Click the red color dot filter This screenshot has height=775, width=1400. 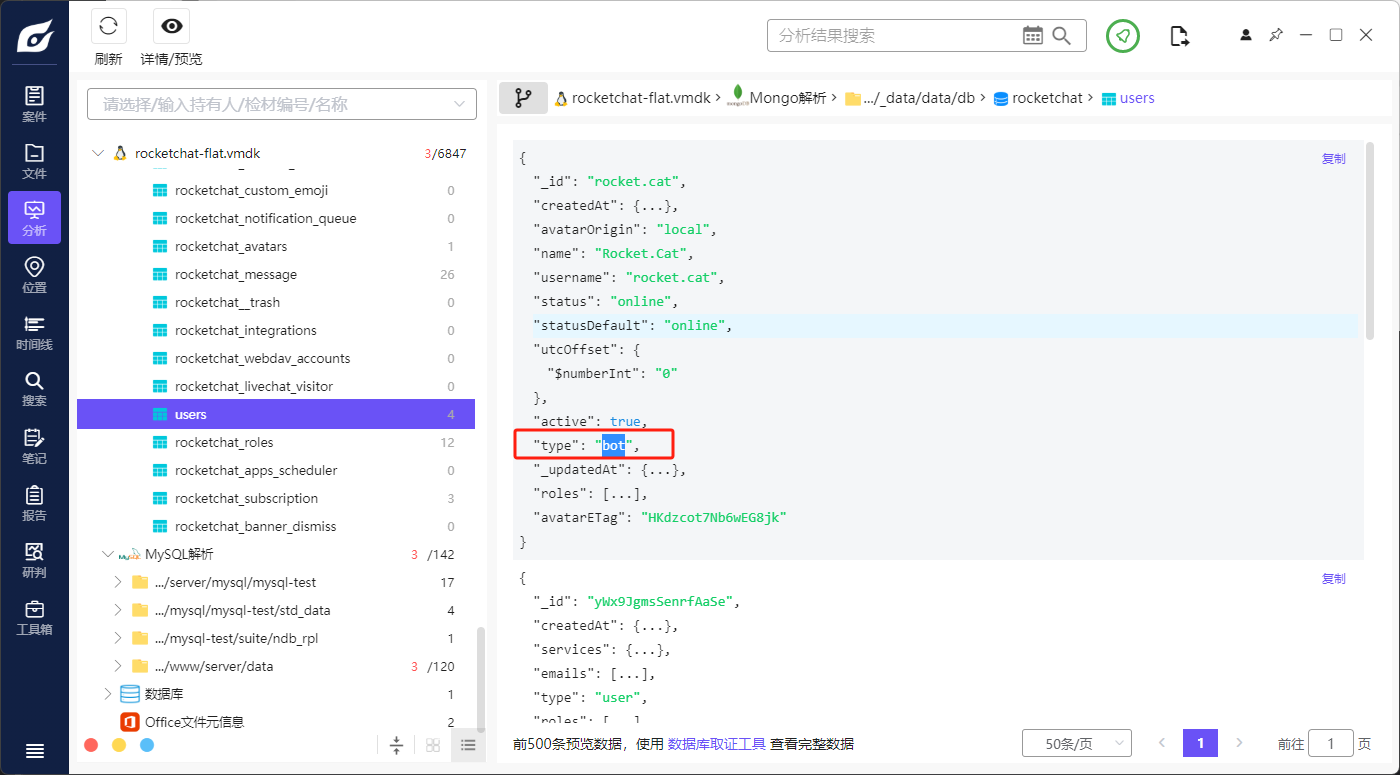[91, 745]
